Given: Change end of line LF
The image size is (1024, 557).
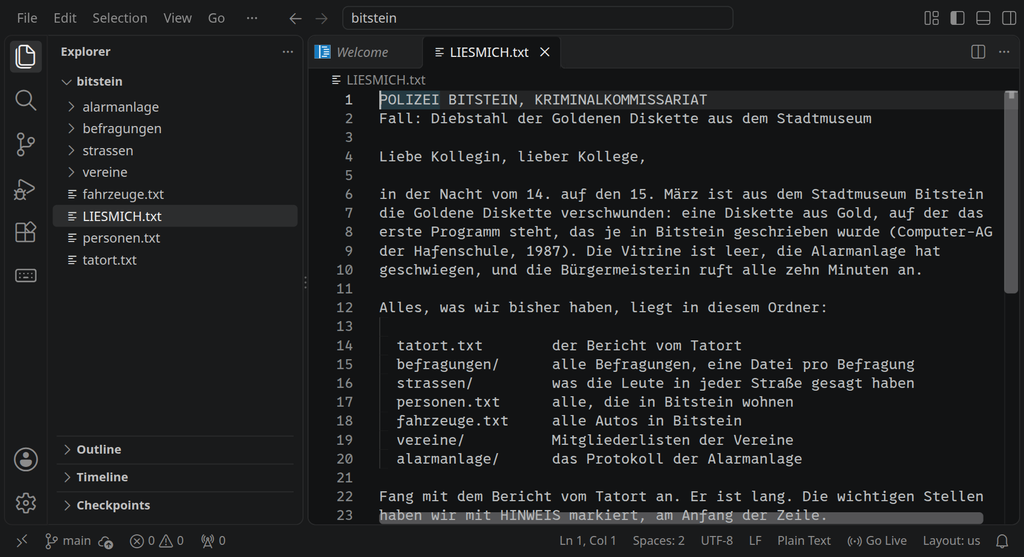Looking at the screenshot, I should click(755, 541).
